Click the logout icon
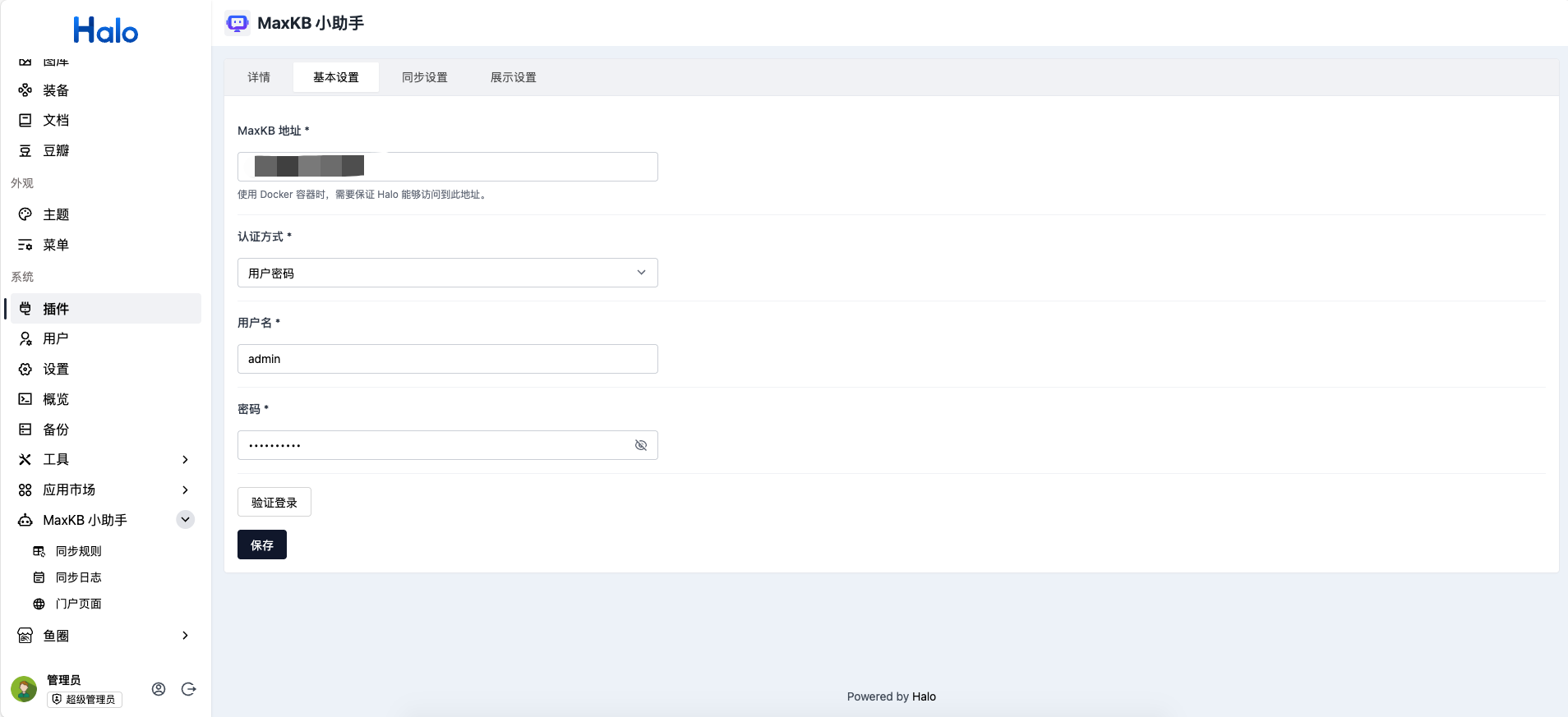 click(189, 689)
